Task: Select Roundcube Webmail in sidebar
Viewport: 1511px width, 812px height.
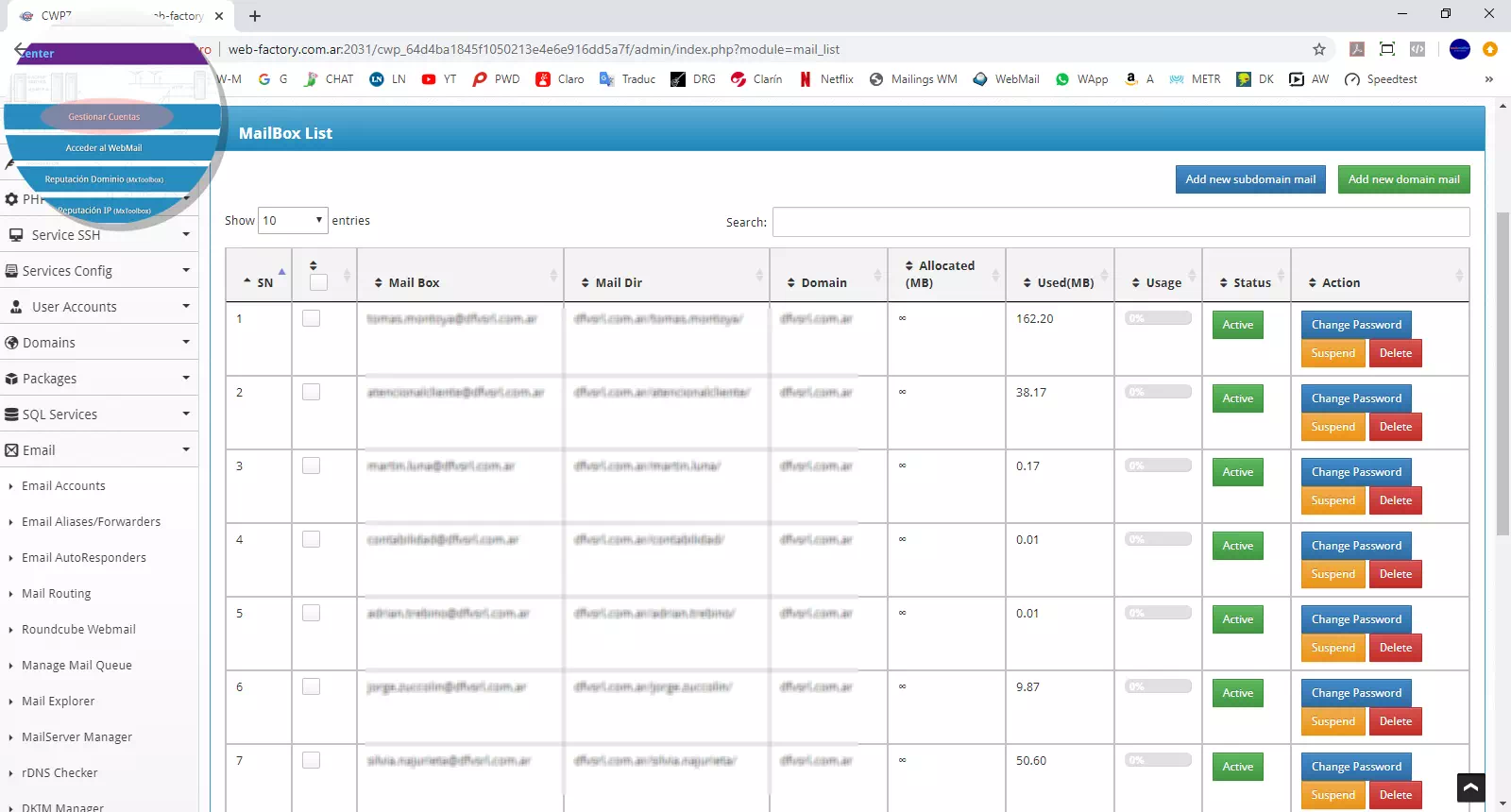Action: 78,630
